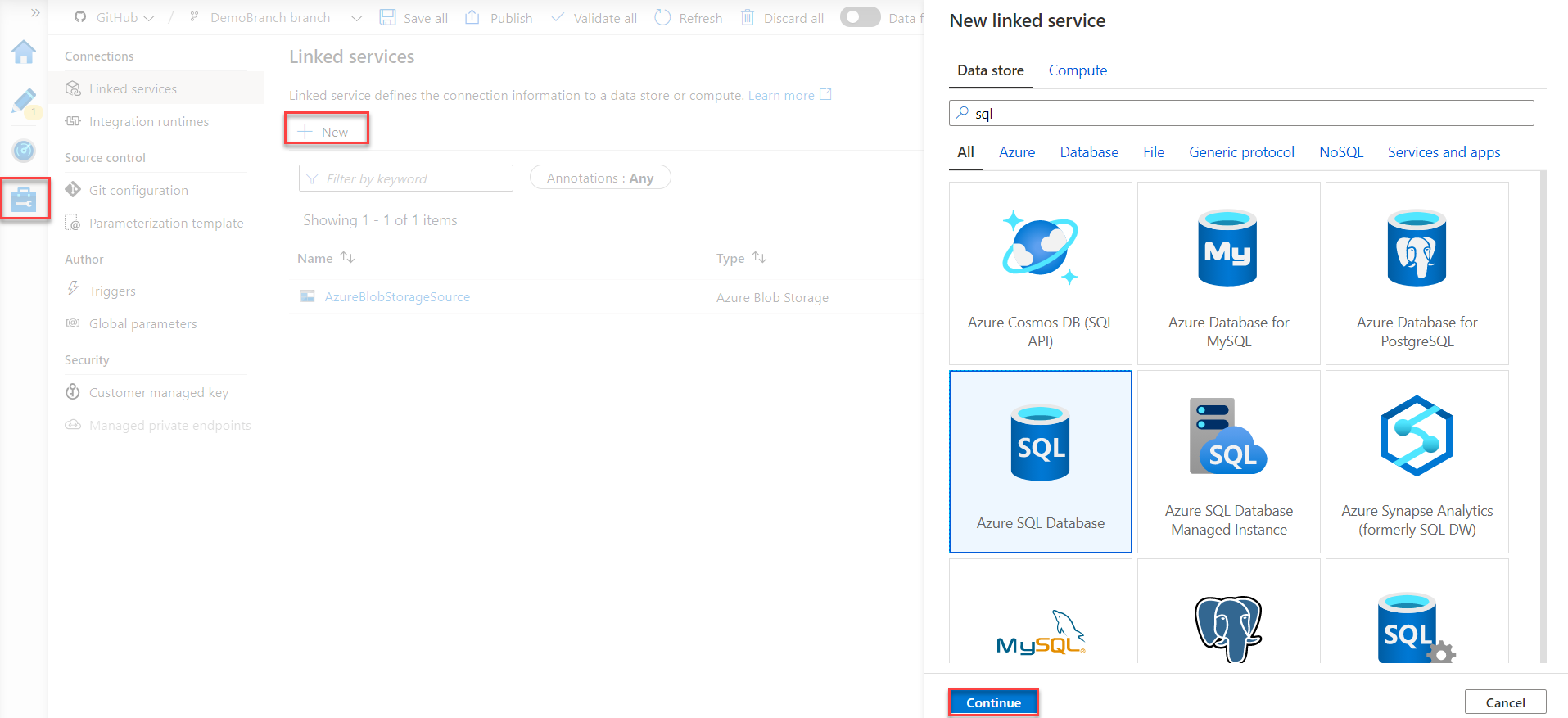Select the Database category filter

pyautogui.click(x=1089, y=152)
